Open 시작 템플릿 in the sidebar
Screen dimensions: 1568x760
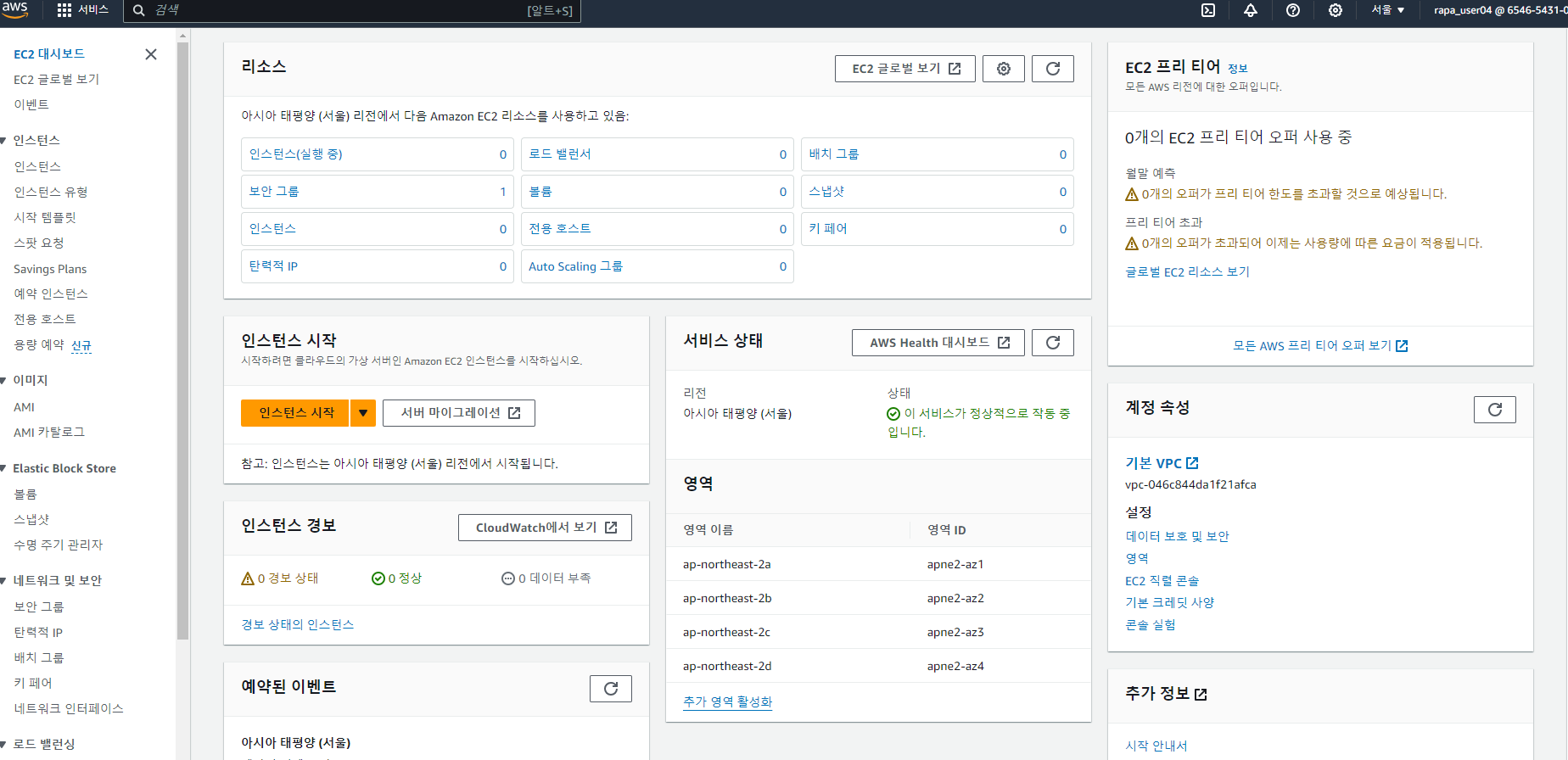coord(45,218)
